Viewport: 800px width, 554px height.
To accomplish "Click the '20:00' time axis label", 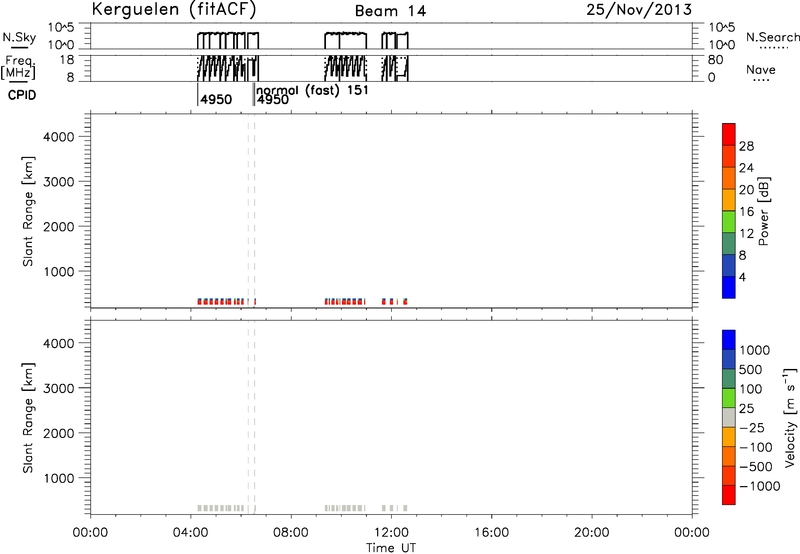I will pos(592,533).
